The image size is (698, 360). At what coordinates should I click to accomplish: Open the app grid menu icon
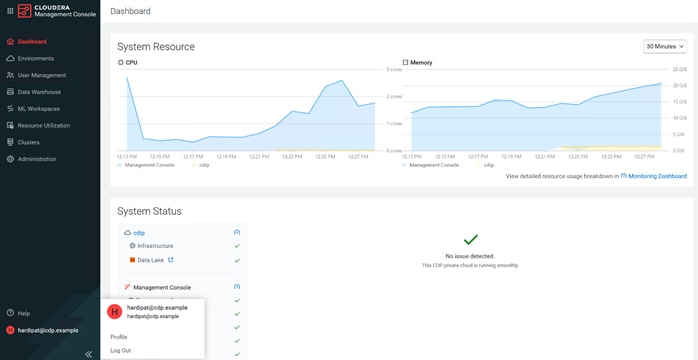(10, 11)
